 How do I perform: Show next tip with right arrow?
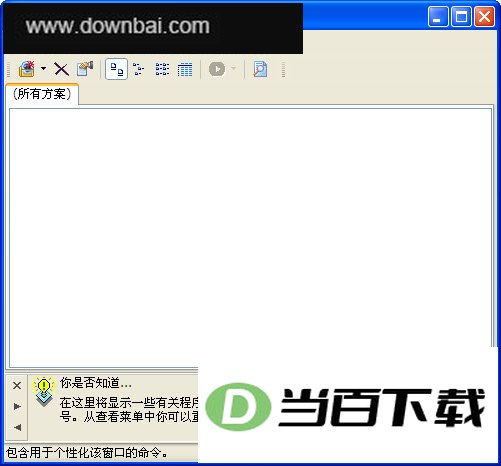(x=17, y=406)
